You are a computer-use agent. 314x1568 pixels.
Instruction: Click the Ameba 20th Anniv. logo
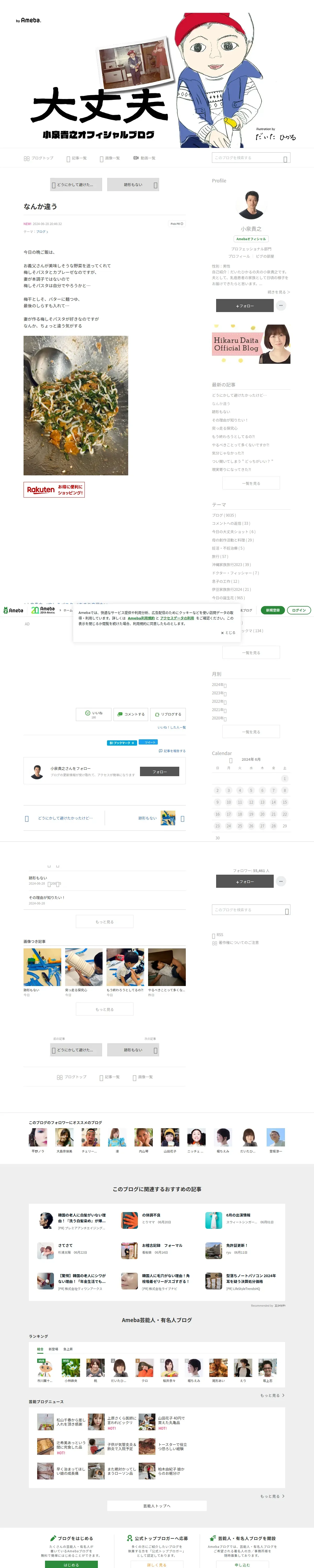tap(43, 610)
